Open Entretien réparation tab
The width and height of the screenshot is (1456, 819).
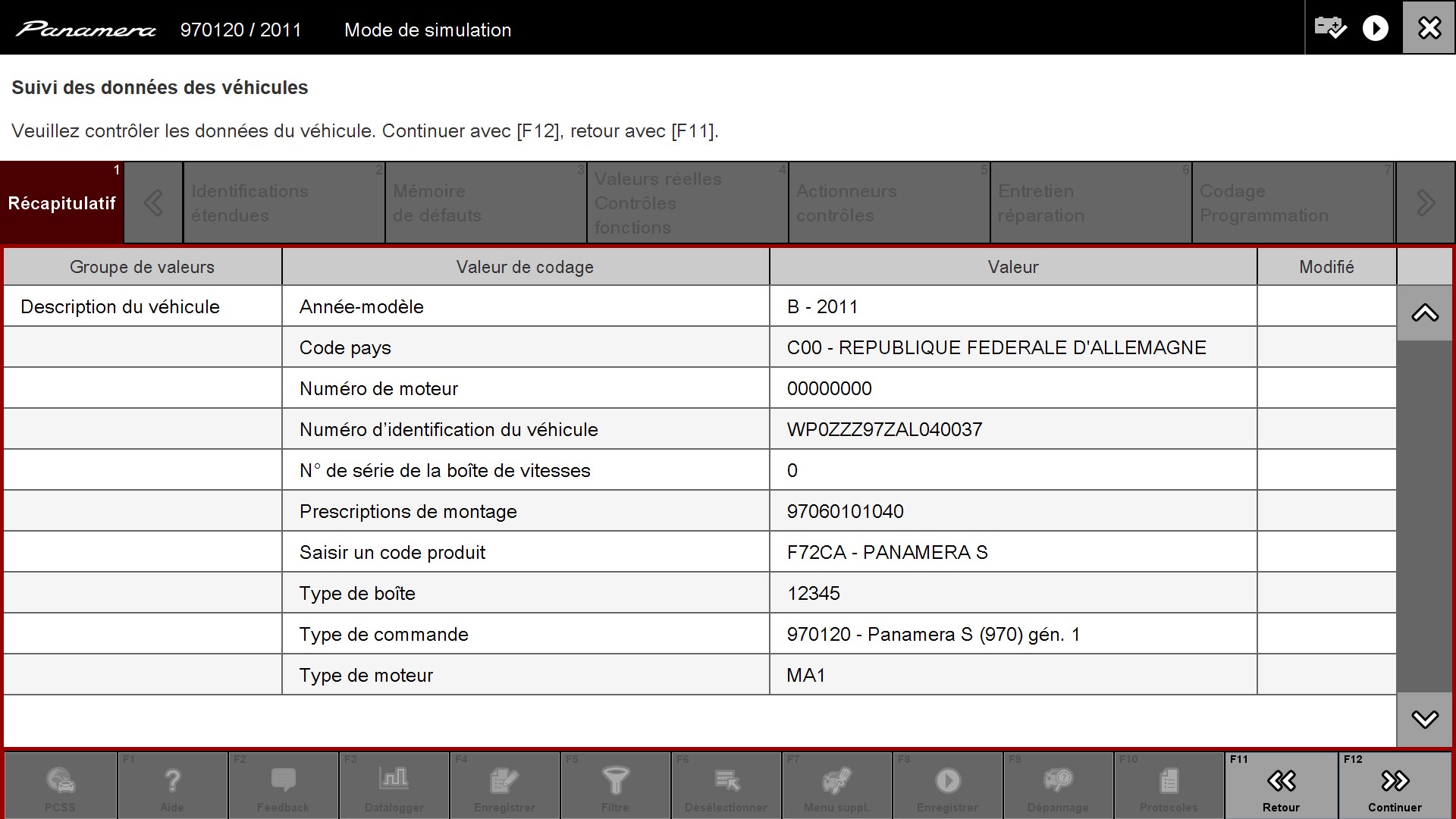(1091, 202)
